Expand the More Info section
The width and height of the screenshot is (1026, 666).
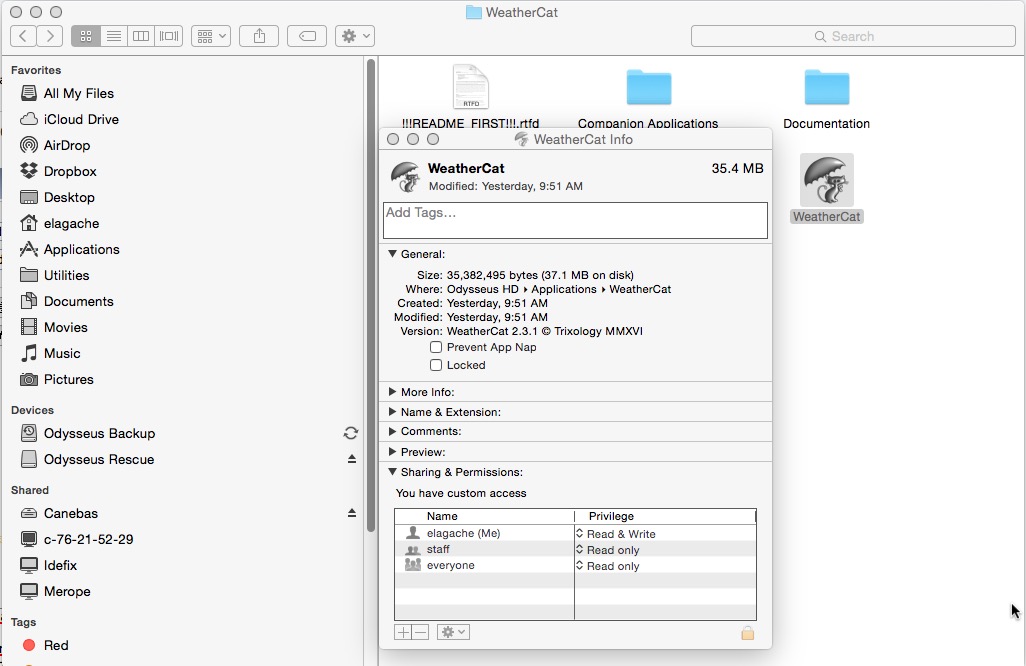pos(393,392)
